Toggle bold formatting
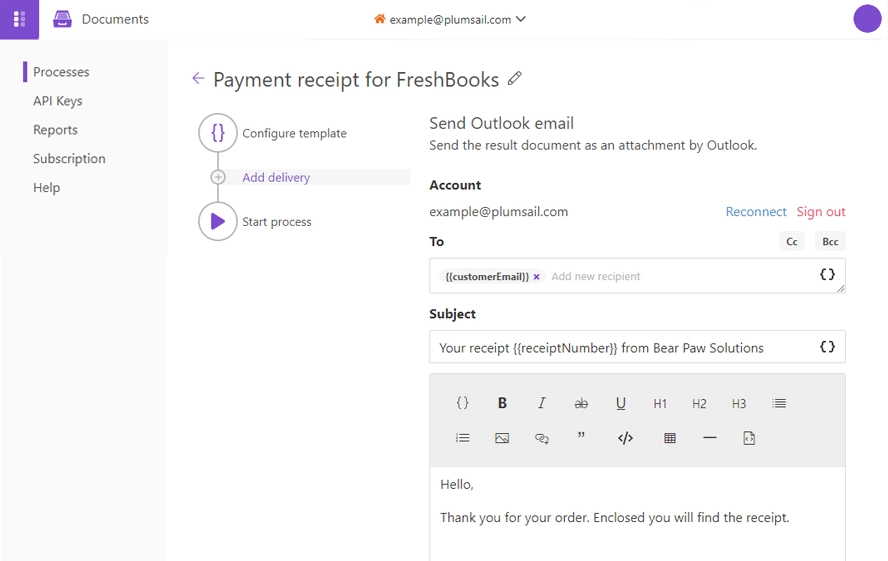888x561 pixels. tap(502, 403)
